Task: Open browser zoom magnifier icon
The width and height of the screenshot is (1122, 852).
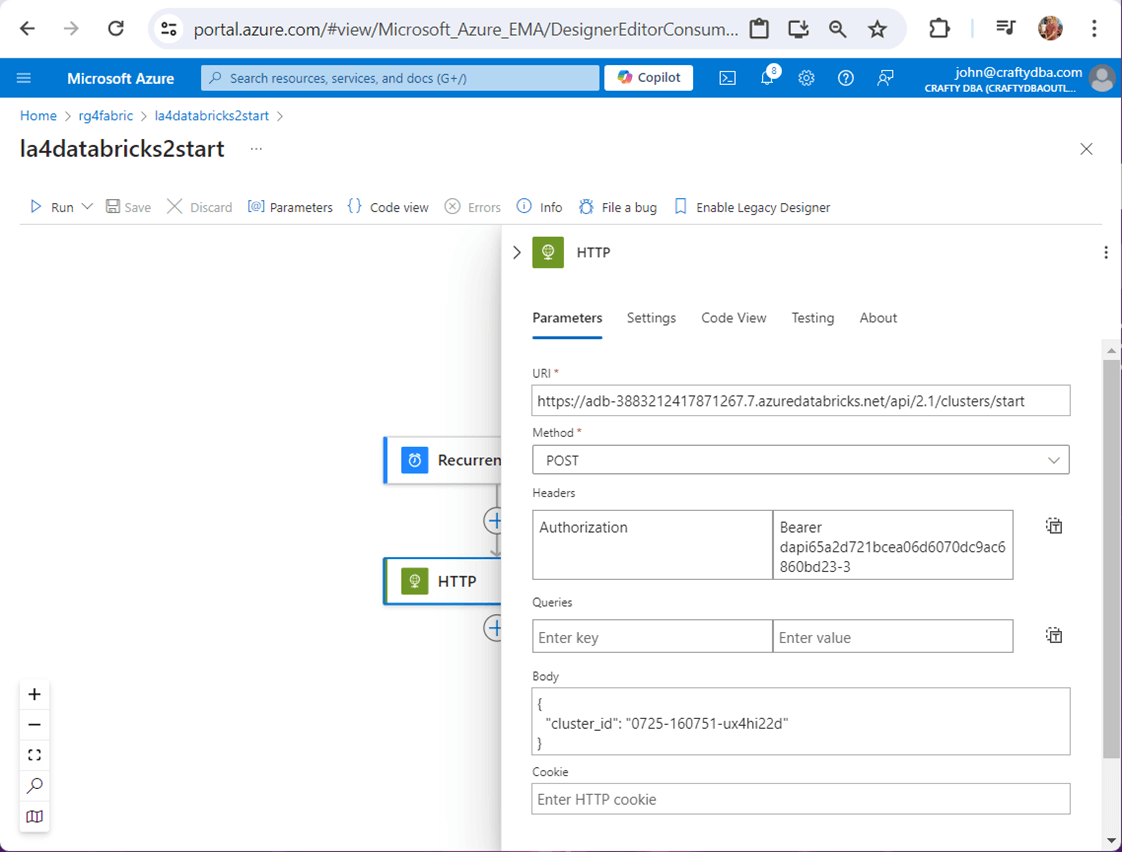Action: pos(837,29)
